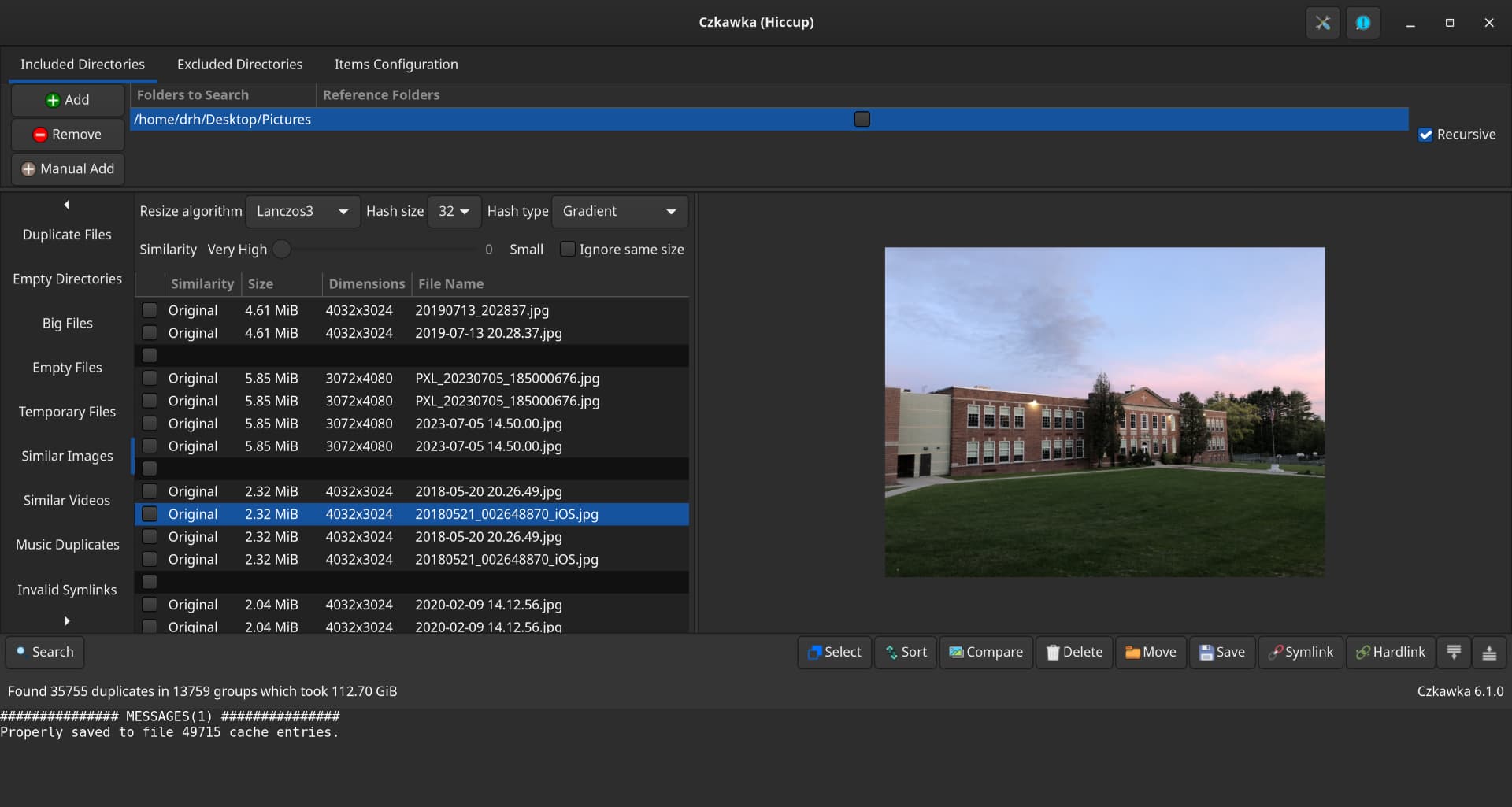Open the Select options button
Viewport: 1512px width, 807px height.
coord(835,652)
